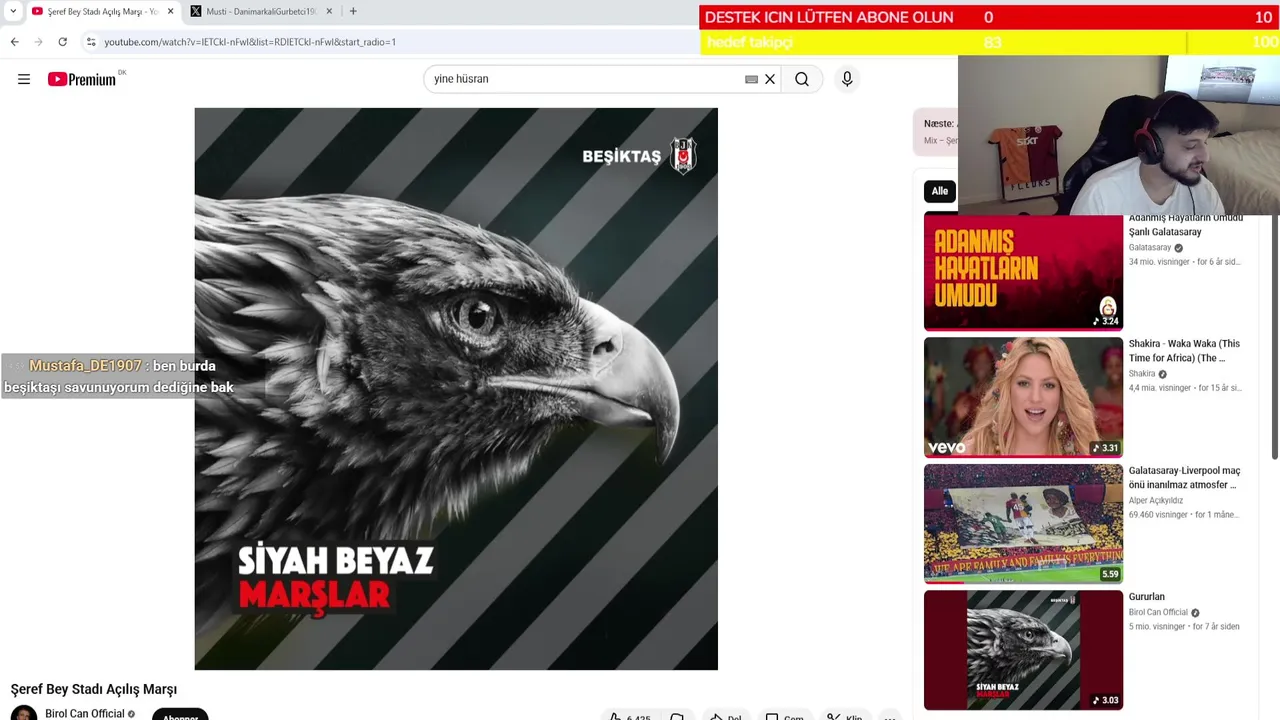Share the video via Del button
Viewport: 1280px width, 720px height.
pos(725,717)
